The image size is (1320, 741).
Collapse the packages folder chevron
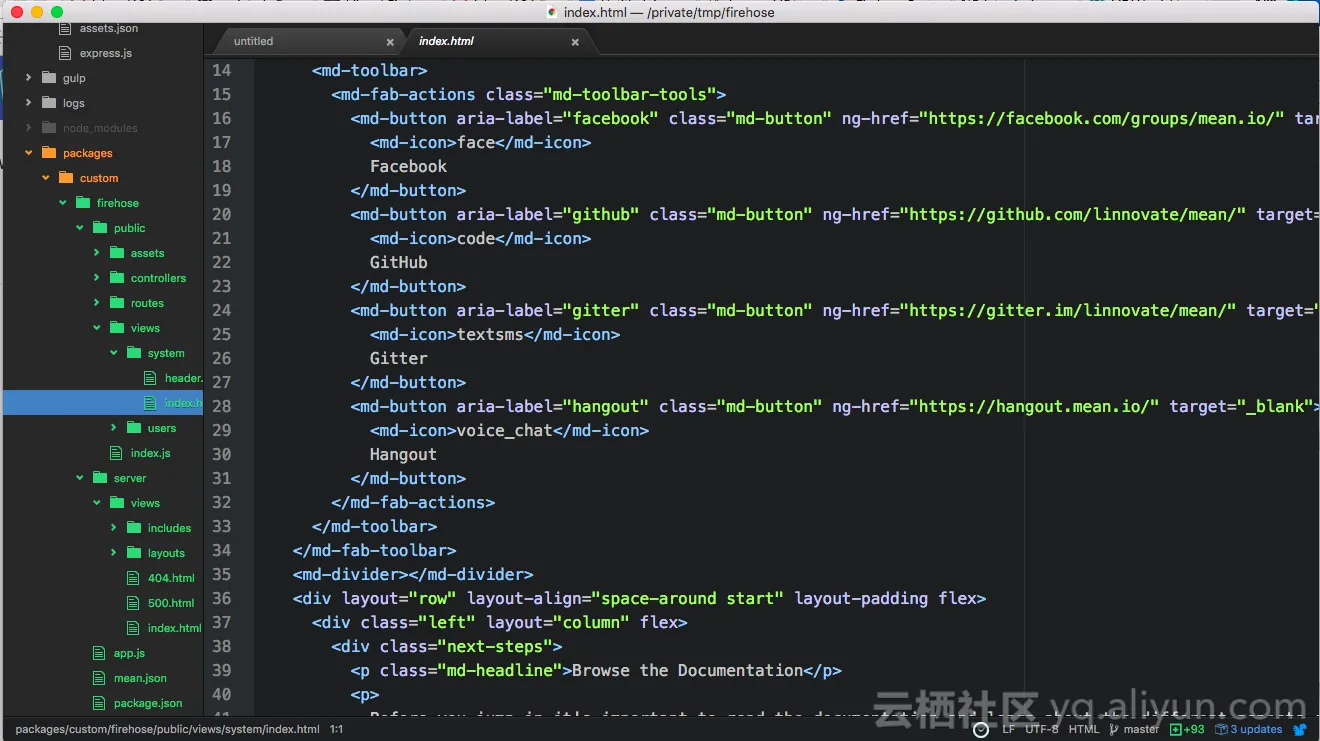29,153
